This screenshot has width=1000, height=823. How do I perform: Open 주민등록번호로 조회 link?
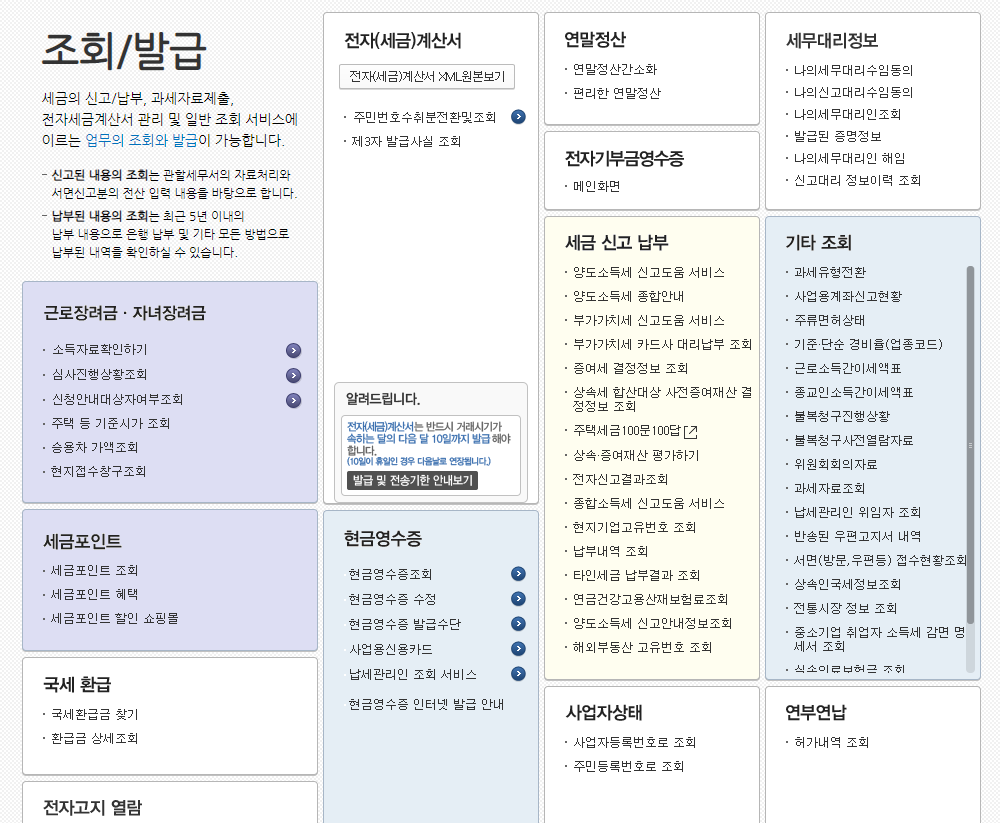coord(628,766)
